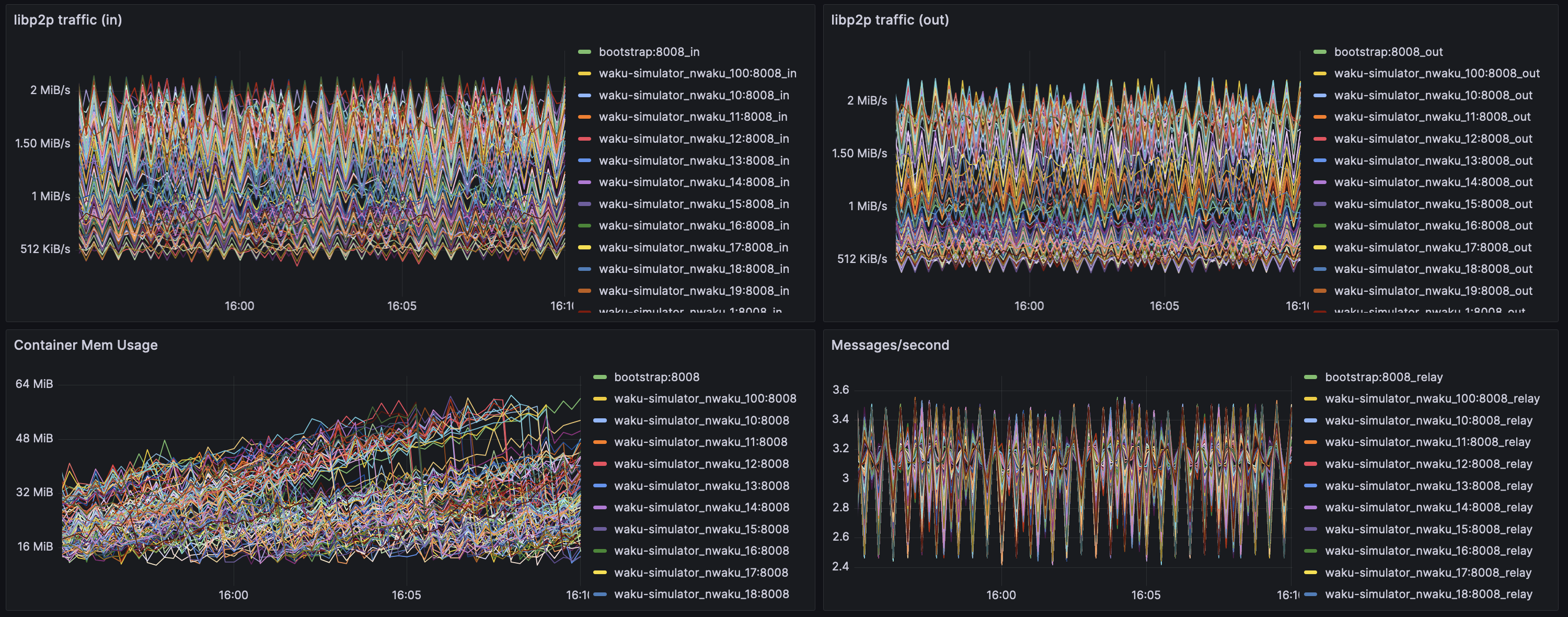The image size is (1568, 617).
Task: Open the libp2p traffic (in) panel title menu
Action: (67, 20)
